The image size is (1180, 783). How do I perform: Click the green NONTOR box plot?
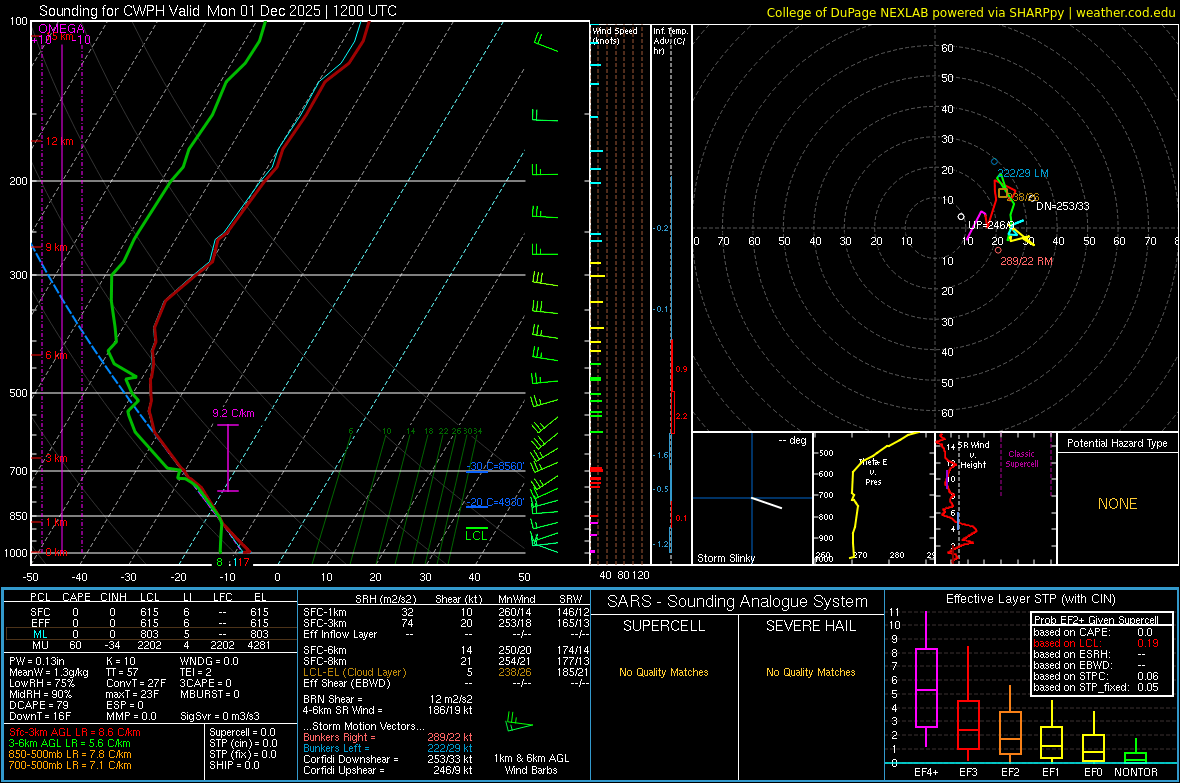pyautogui.click(x=1136, y=751)
